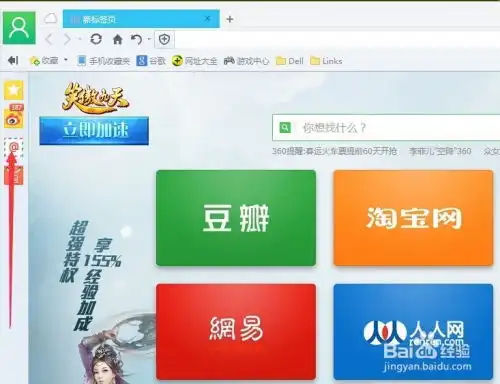Click the 收藏 favorites button
500x384 pixels.
(x=44, y=61)
